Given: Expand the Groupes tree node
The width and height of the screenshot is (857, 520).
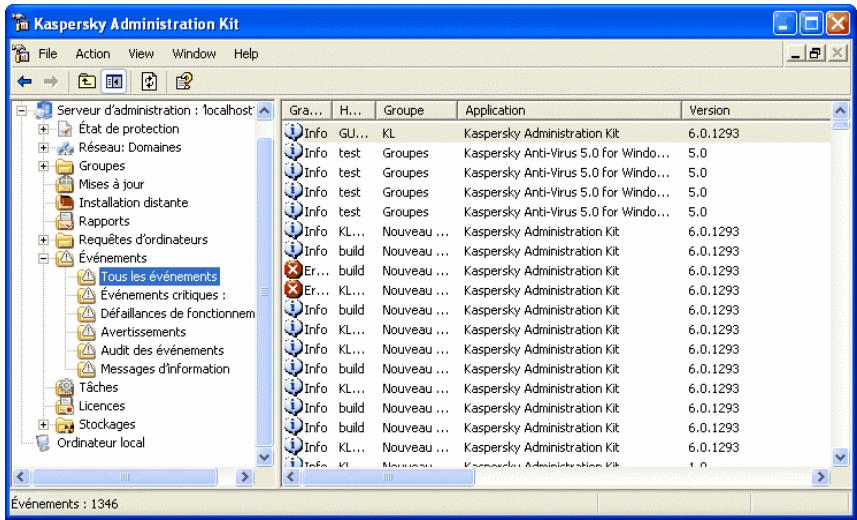Looking at the screenshot, I should [44, 166].
